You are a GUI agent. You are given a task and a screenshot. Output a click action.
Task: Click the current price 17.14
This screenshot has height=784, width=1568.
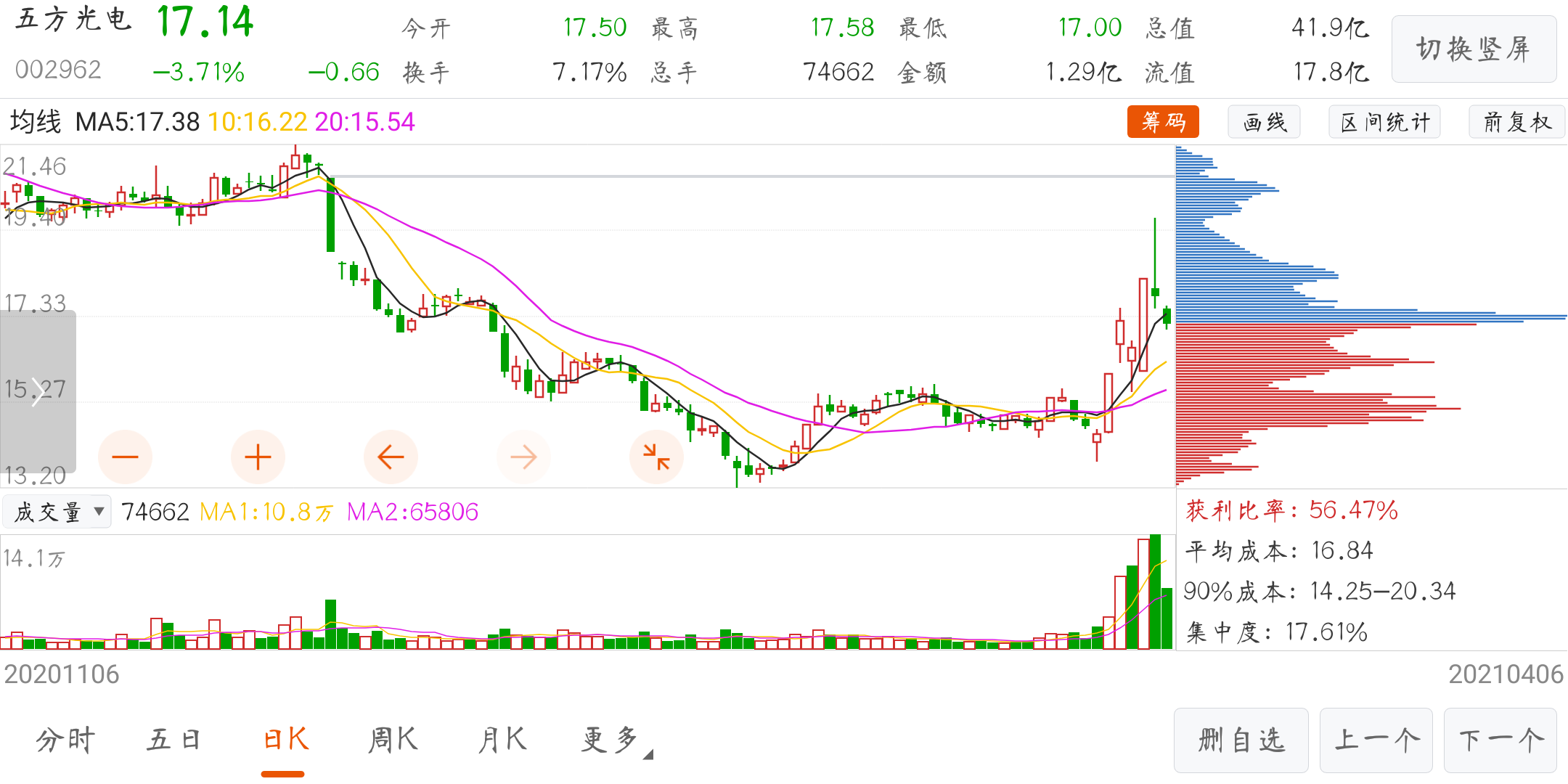(x=205, y=22)
